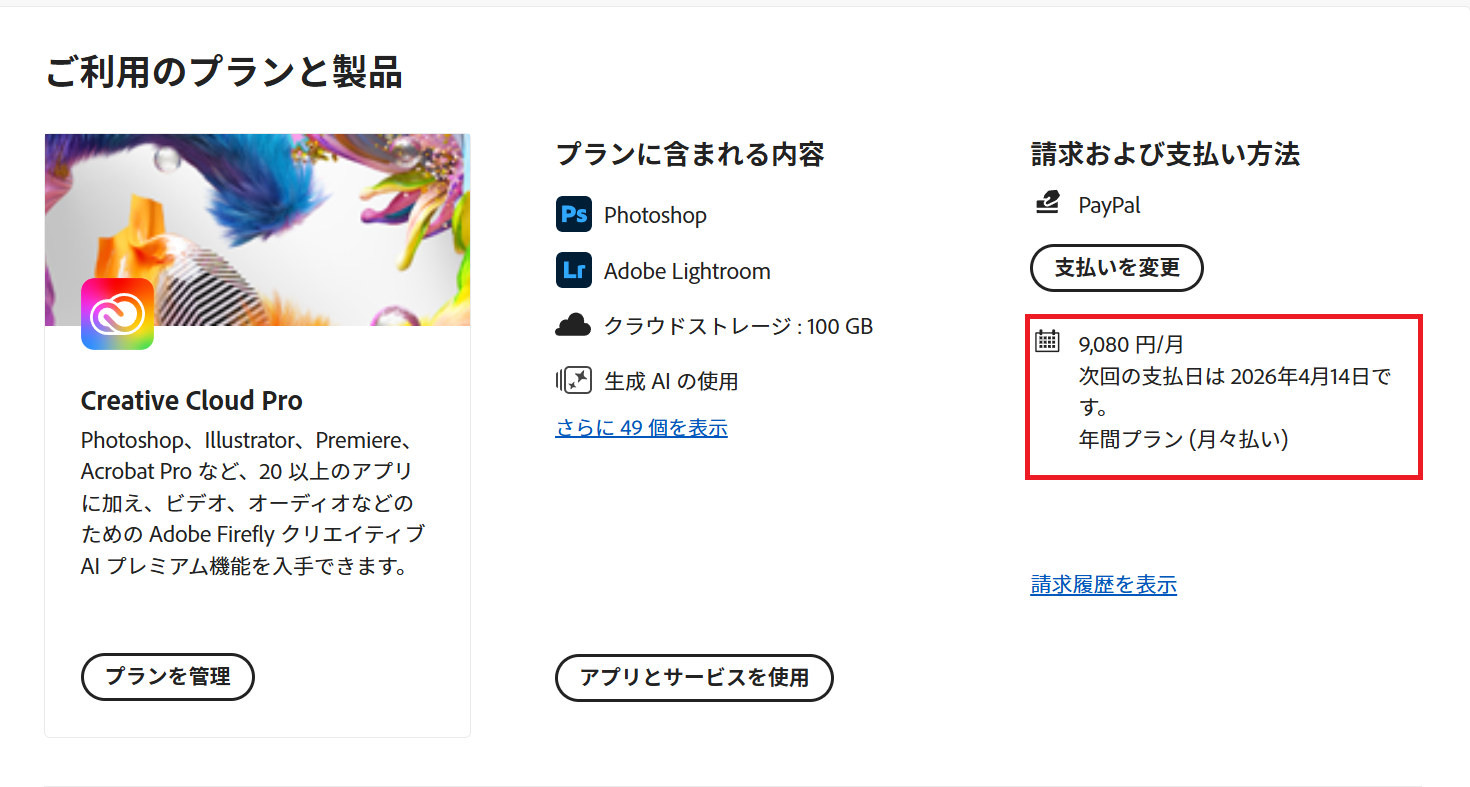1470x787 pixels.
Task: Open the 請求履歴を表示 link
Action: click(1103, 585)
